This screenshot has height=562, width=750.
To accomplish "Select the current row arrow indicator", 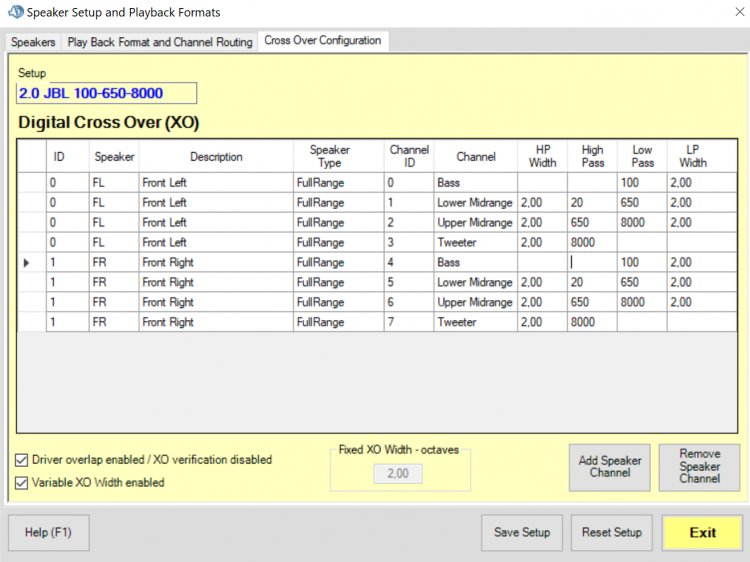I will pyautogui.click(x=27, y=263).
